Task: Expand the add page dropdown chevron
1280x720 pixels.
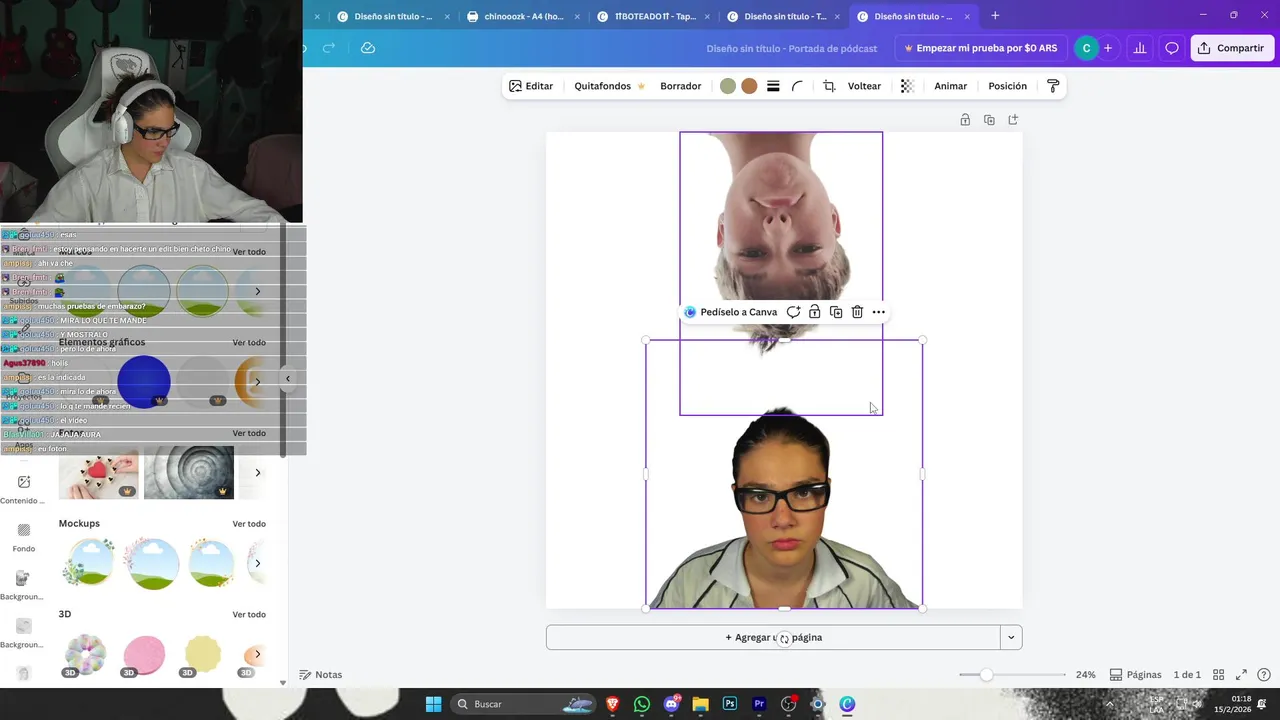Action: point(1011,637)
